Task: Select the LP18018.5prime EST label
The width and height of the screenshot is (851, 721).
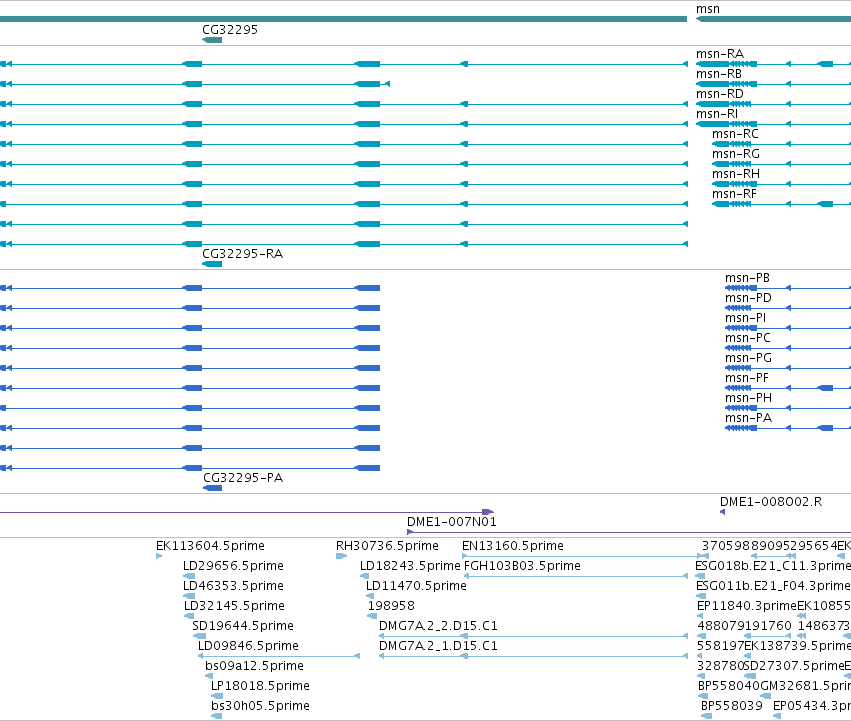Action: (260, 686)
